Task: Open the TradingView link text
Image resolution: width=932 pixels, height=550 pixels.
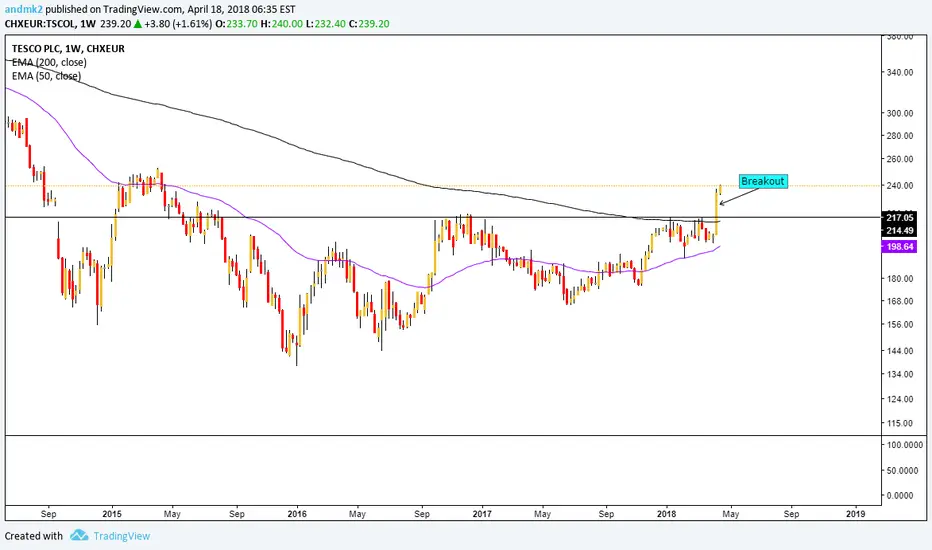Action: pyautogui.click(x=122, y=536)
